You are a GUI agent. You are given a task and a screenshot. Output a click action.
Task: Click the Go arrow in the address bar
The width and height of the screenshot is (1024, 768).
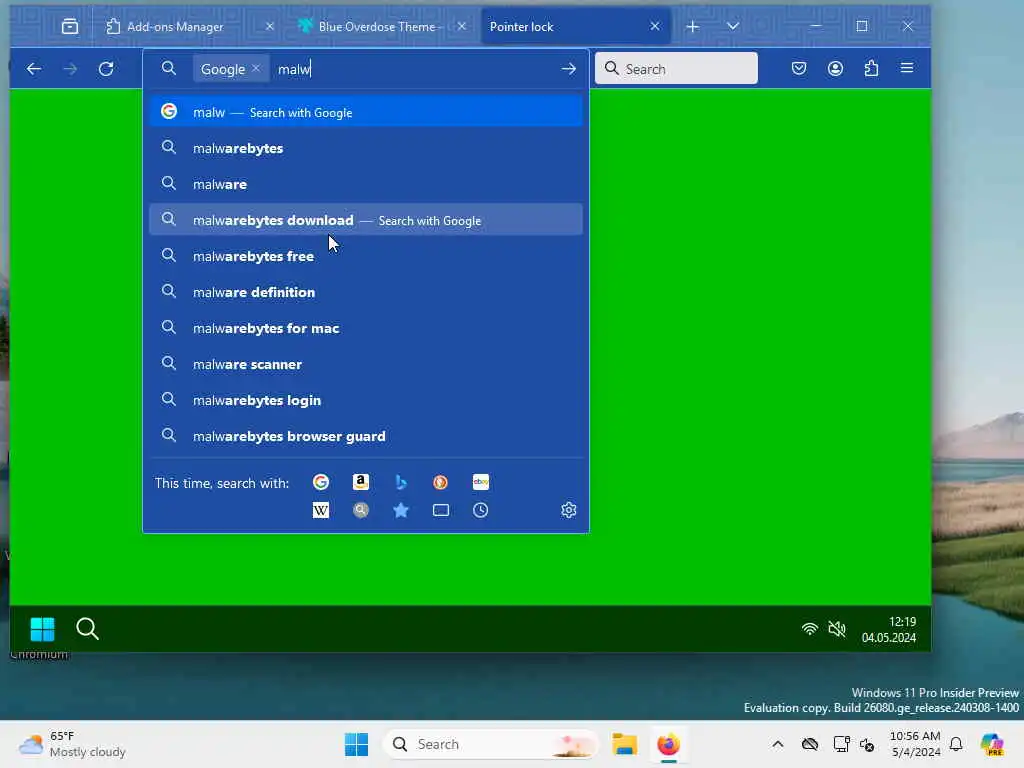pyautogui.click(x=569, y=69)
